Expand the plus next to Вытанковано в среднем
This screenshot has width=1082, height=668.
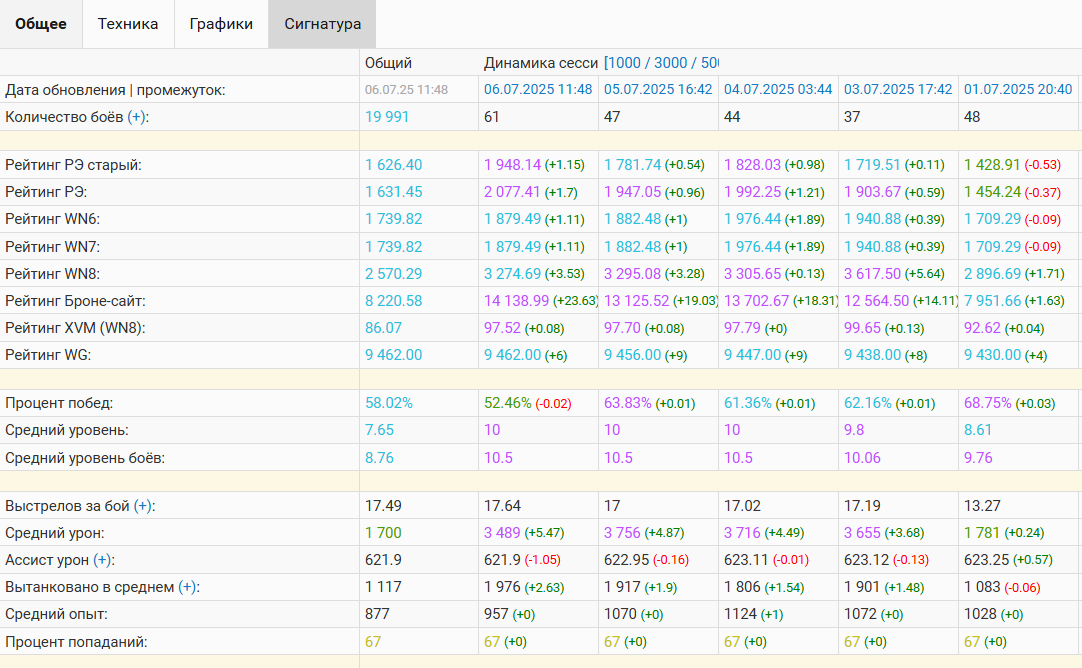187,588
